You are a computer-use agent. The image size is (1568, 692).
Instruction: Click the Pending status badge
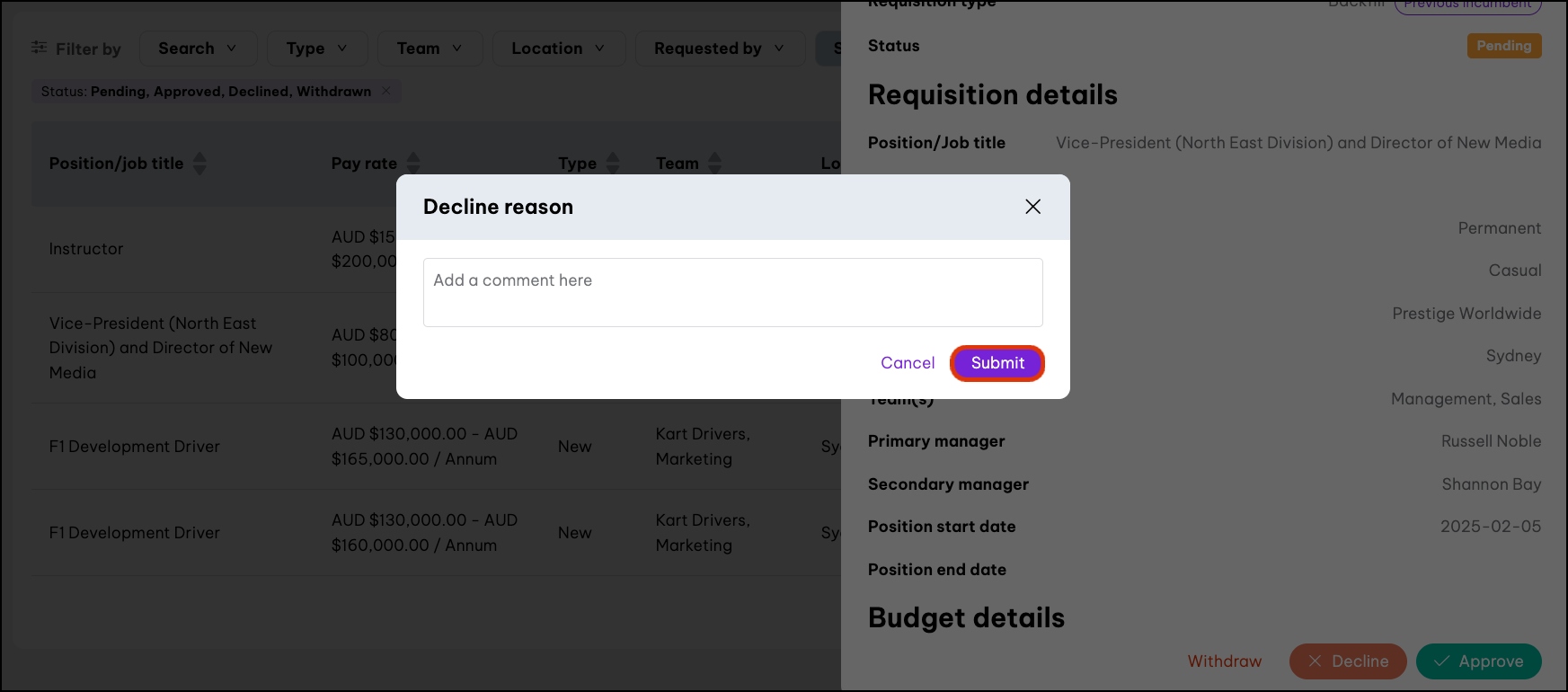1503,46
